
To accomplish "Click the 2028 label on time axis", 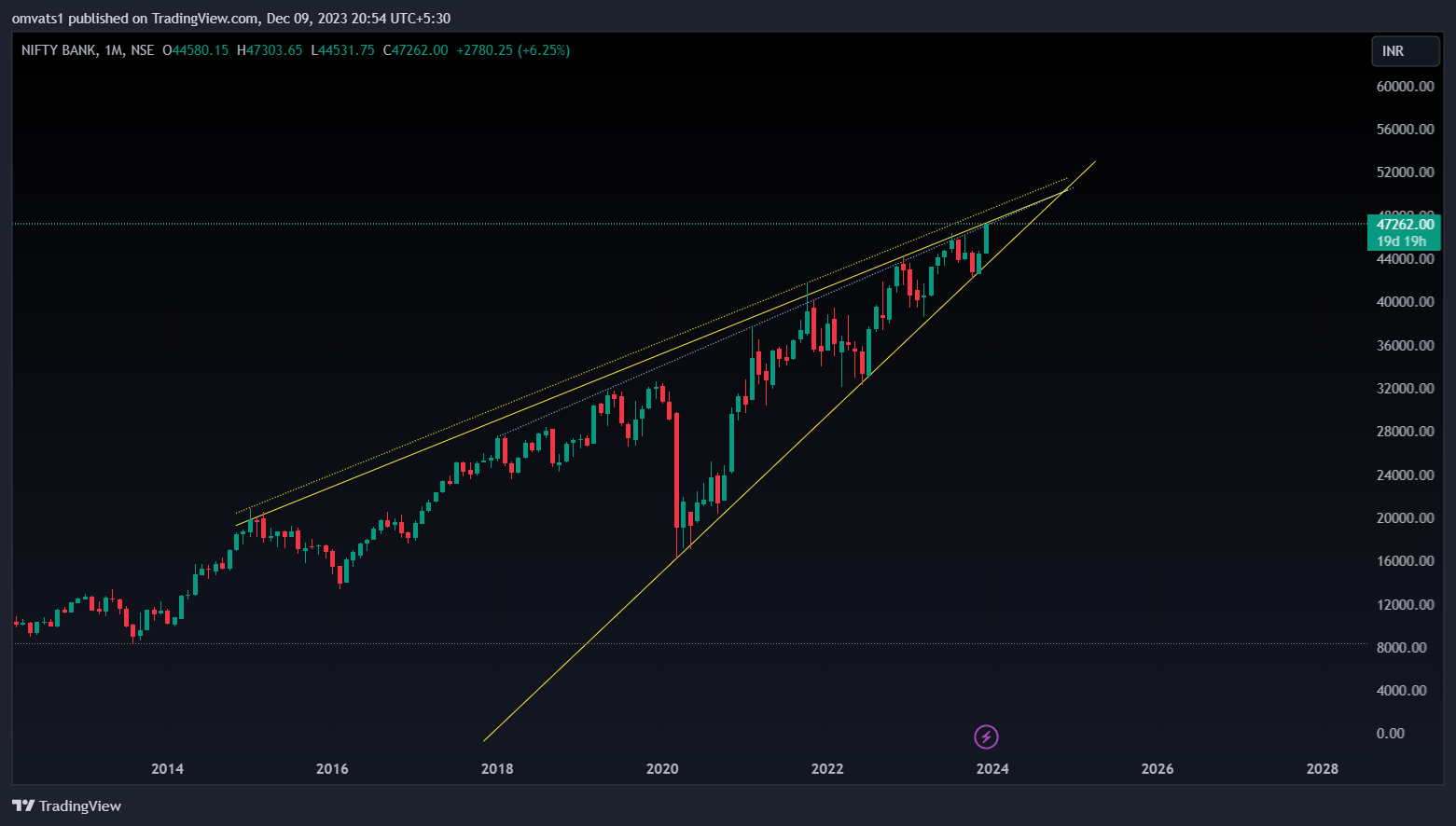I will click(1323, 769).
